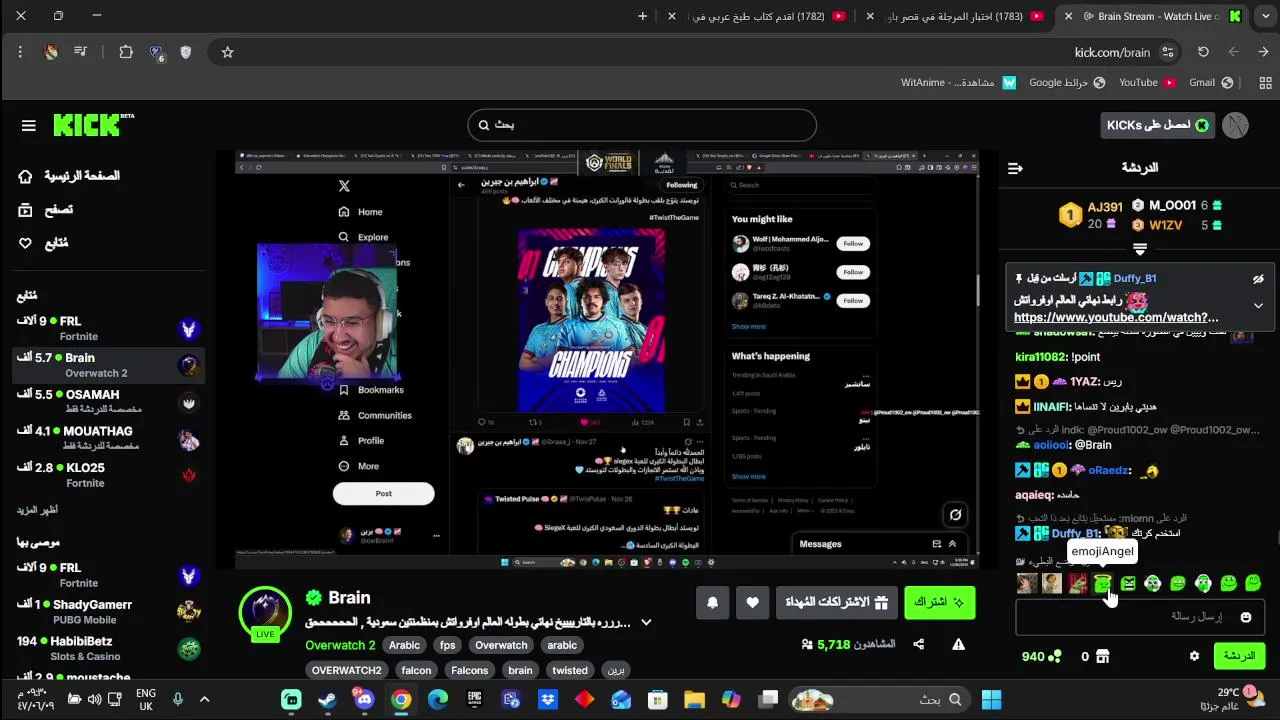
Task: Open the pinned YouTube link
Action: (x=1116, y=318)
